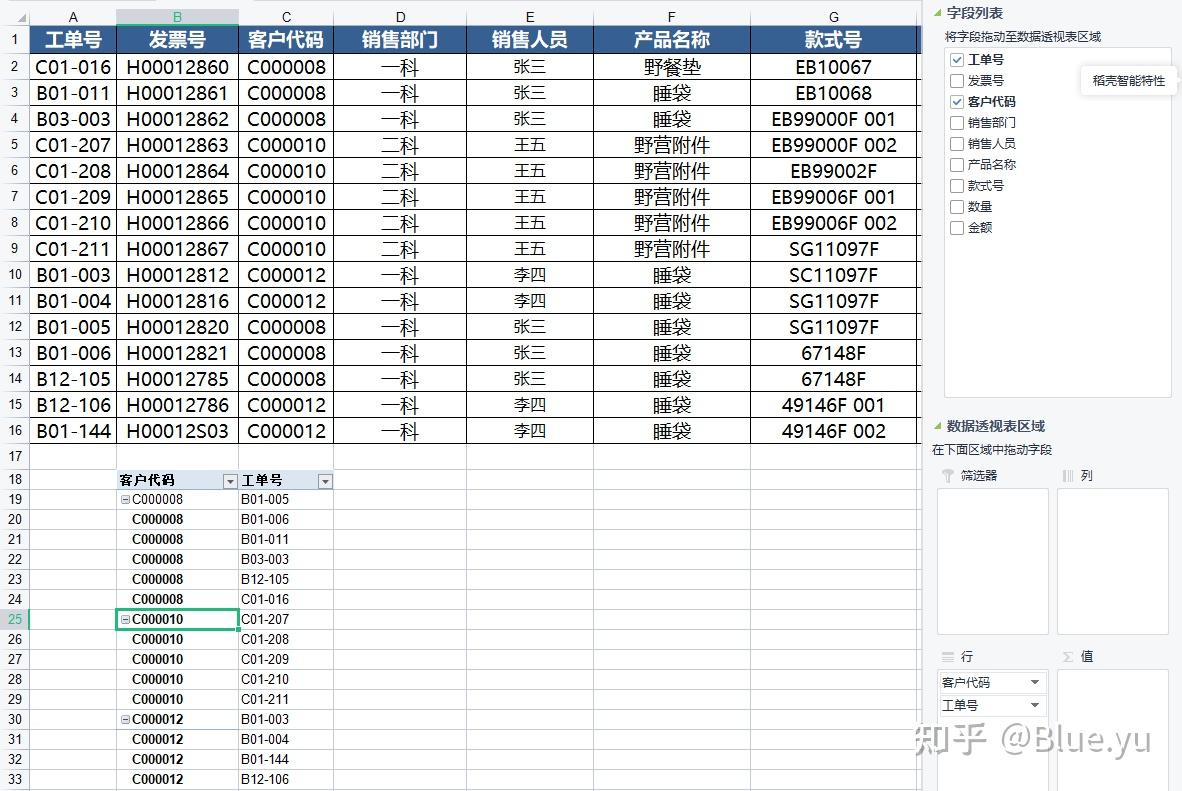Select cell EB10068
The image size is (1182, 791).
point(834,94)
